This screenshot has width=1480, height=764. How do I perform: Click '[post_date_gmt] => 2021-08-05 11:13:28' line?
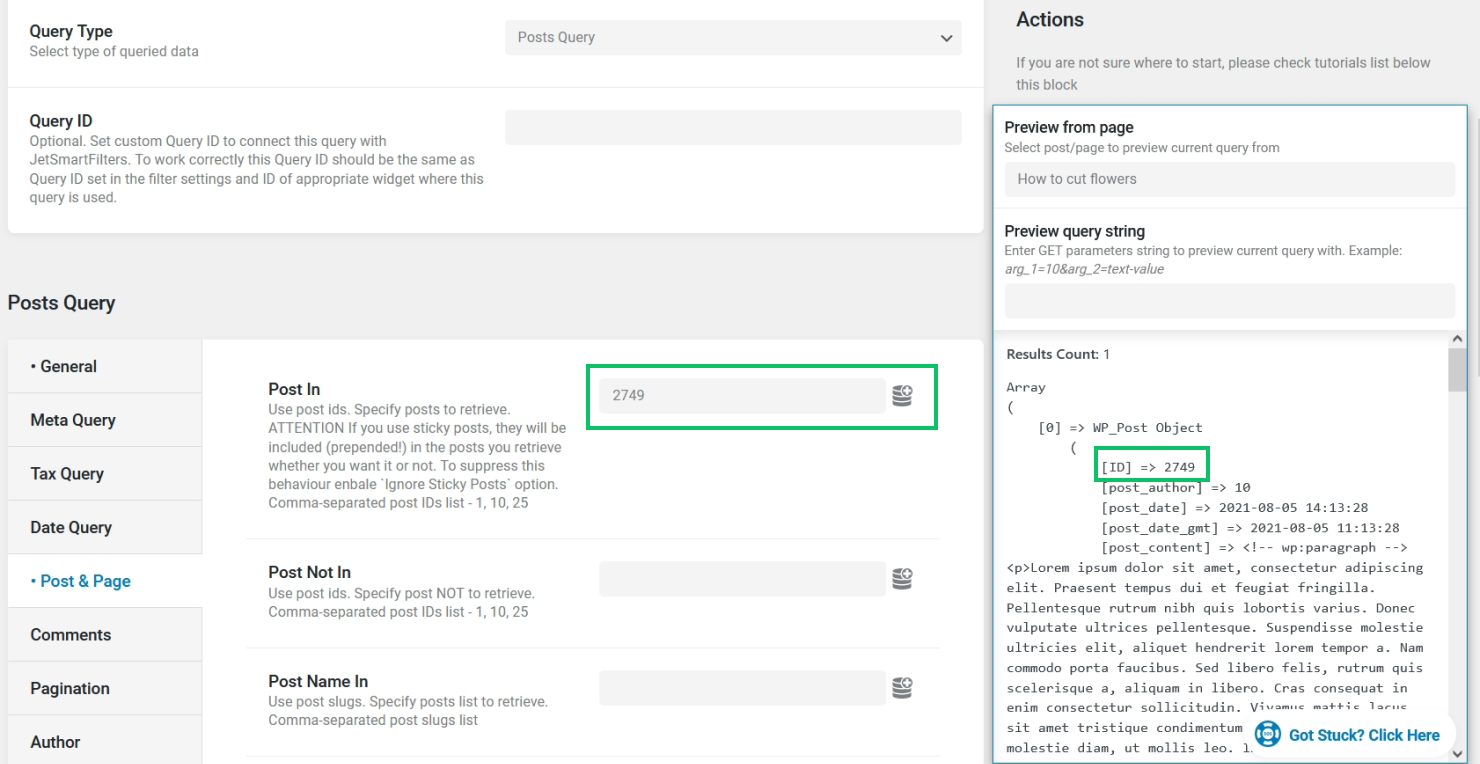pyautogui.click(x=1250, y=528)
